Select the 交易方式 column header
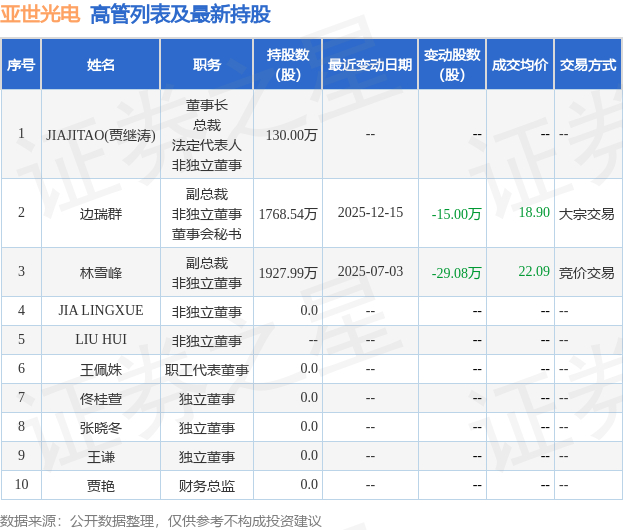 coord(588,64)
